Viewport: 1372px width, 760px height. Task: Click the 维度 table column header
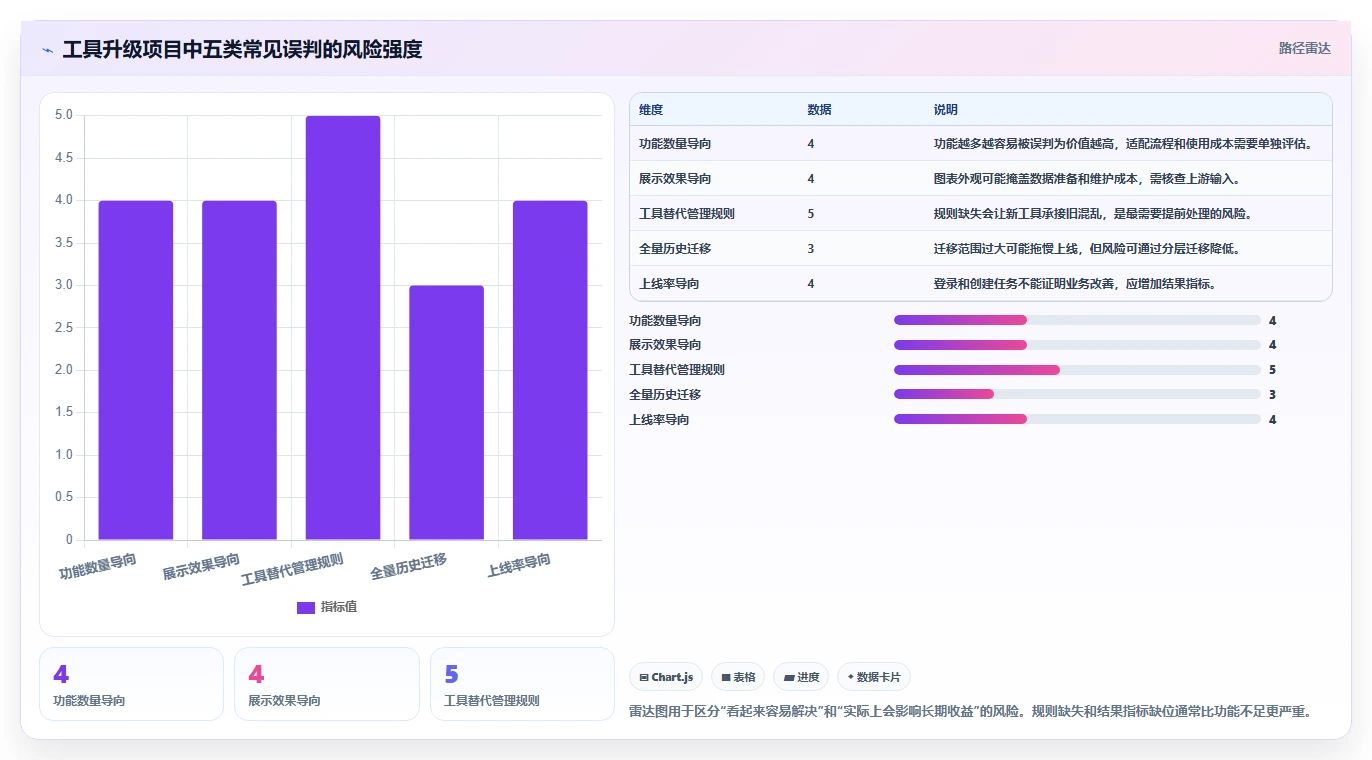tap(651, 110)
